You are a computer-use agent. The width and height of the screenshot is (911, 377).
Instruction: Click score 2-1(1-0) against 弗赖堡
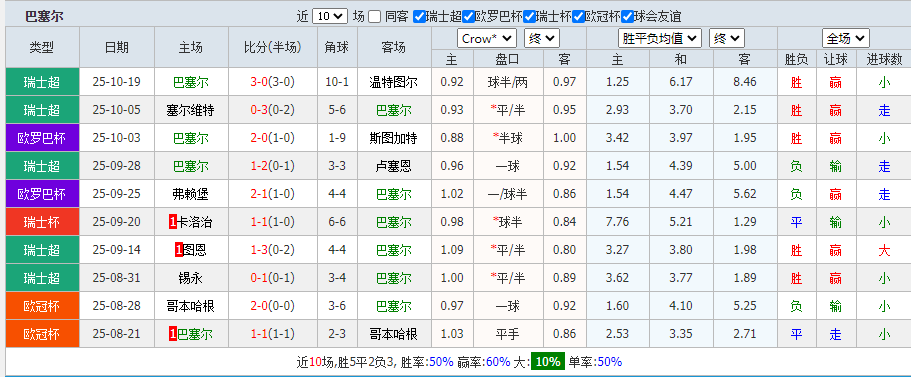[x=272, y=194]
